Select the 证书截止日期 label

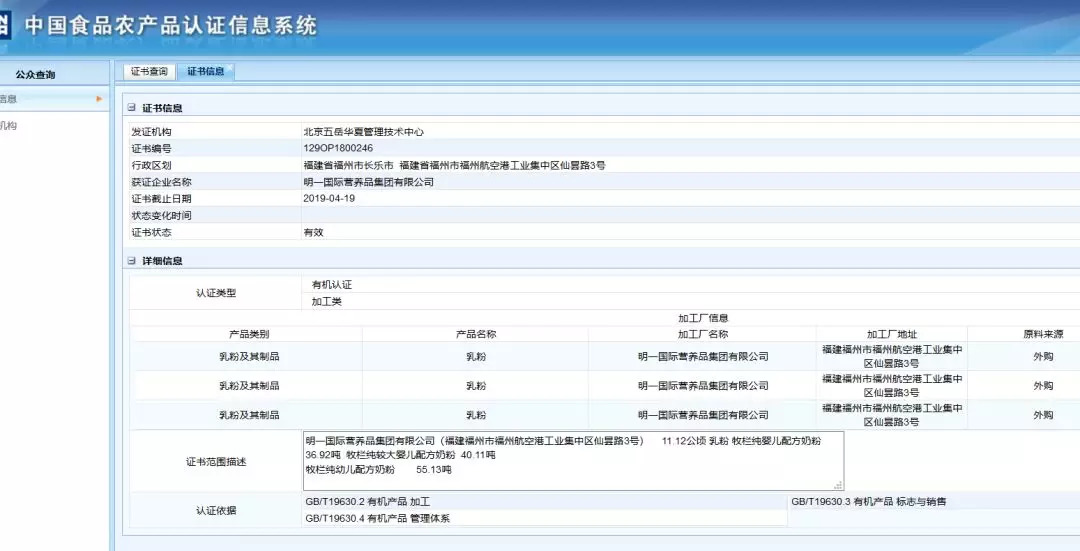(162, 198)
